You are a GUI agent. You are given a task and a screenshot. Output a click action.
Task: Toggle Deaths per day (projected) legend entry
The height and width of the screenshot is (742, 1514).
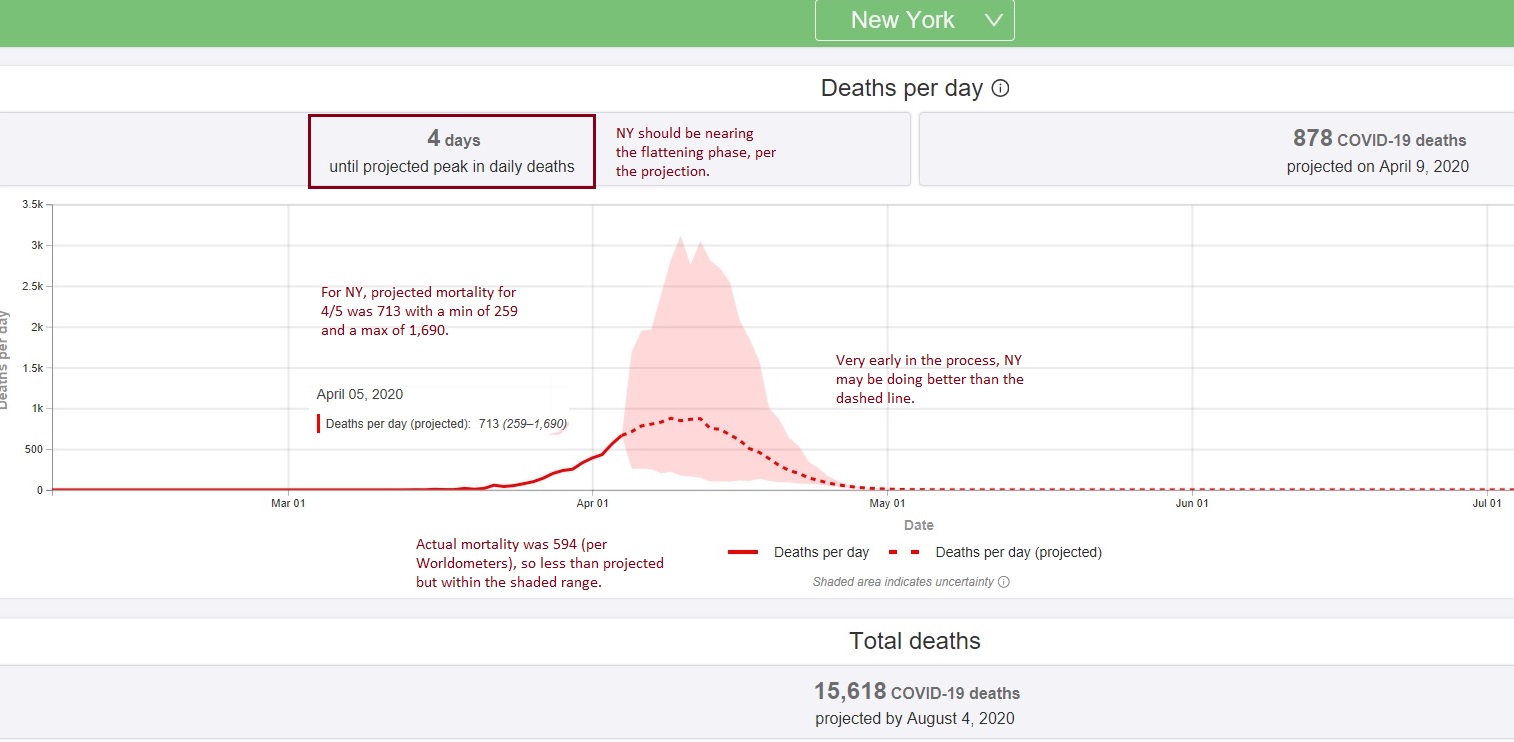pos(1018,552)
